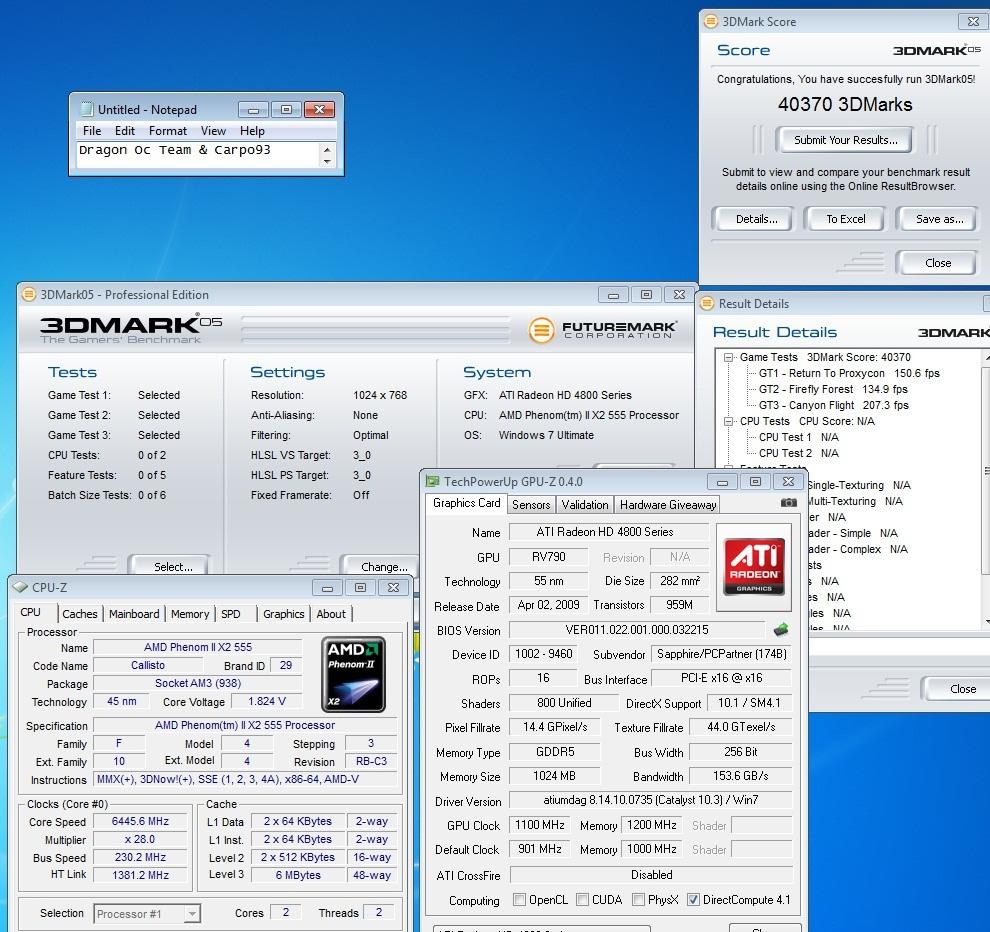Toggle the DirectCompute 4.1 checkbox
The width and height of the screenshot is (990, 932).
693,899
